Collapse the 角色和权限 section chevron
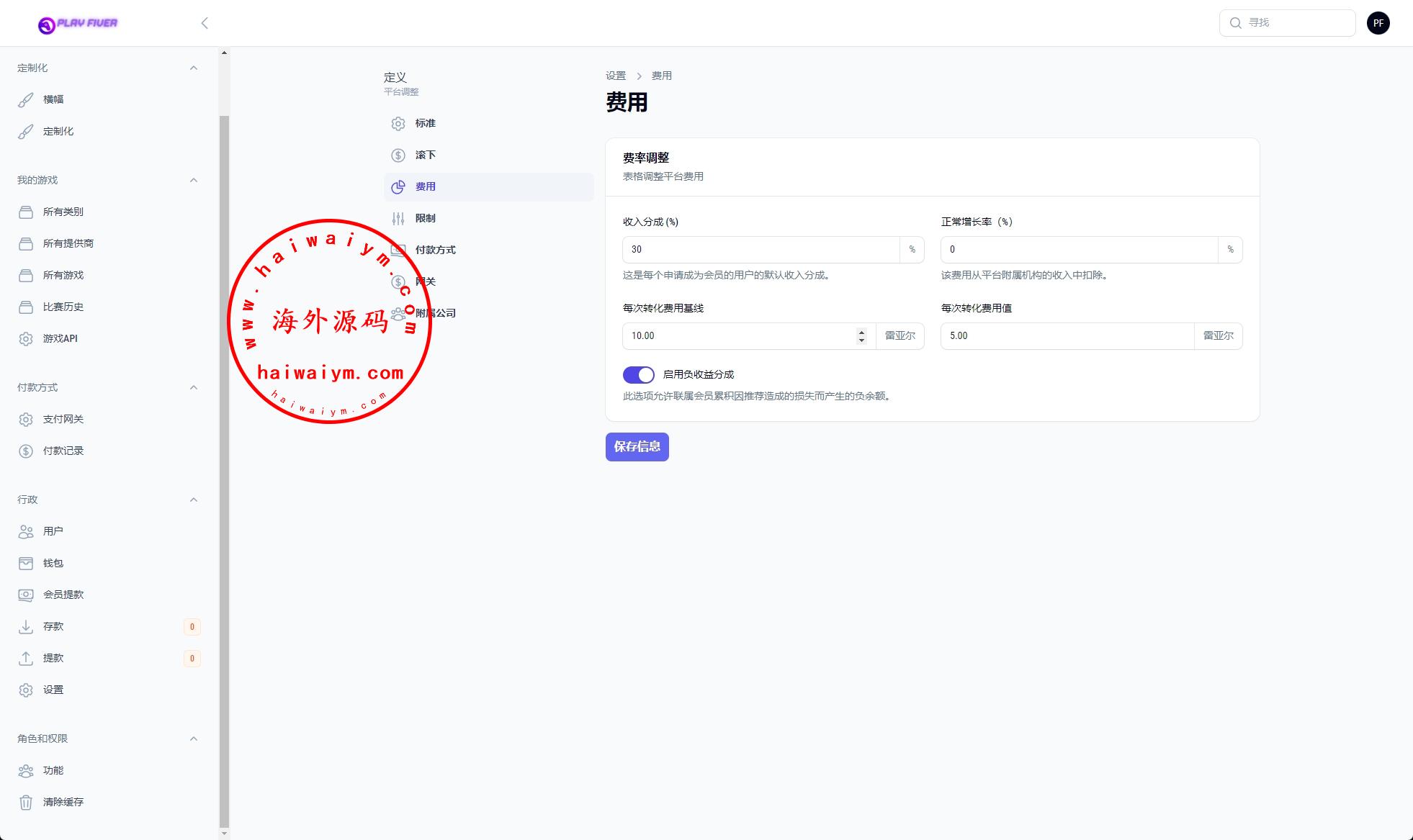The width and height of the screenshot is (1413, 840). click(x=193, y=739)
